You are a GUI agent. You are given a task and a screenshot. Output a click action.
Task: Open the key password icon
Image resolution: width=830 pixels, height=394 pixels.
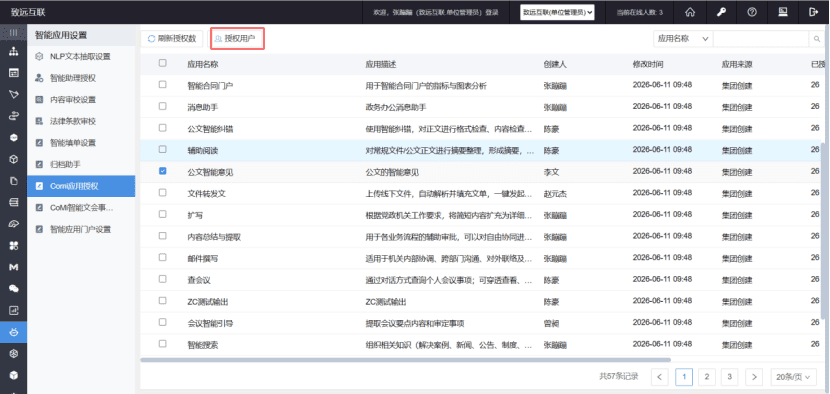(721, 12)
